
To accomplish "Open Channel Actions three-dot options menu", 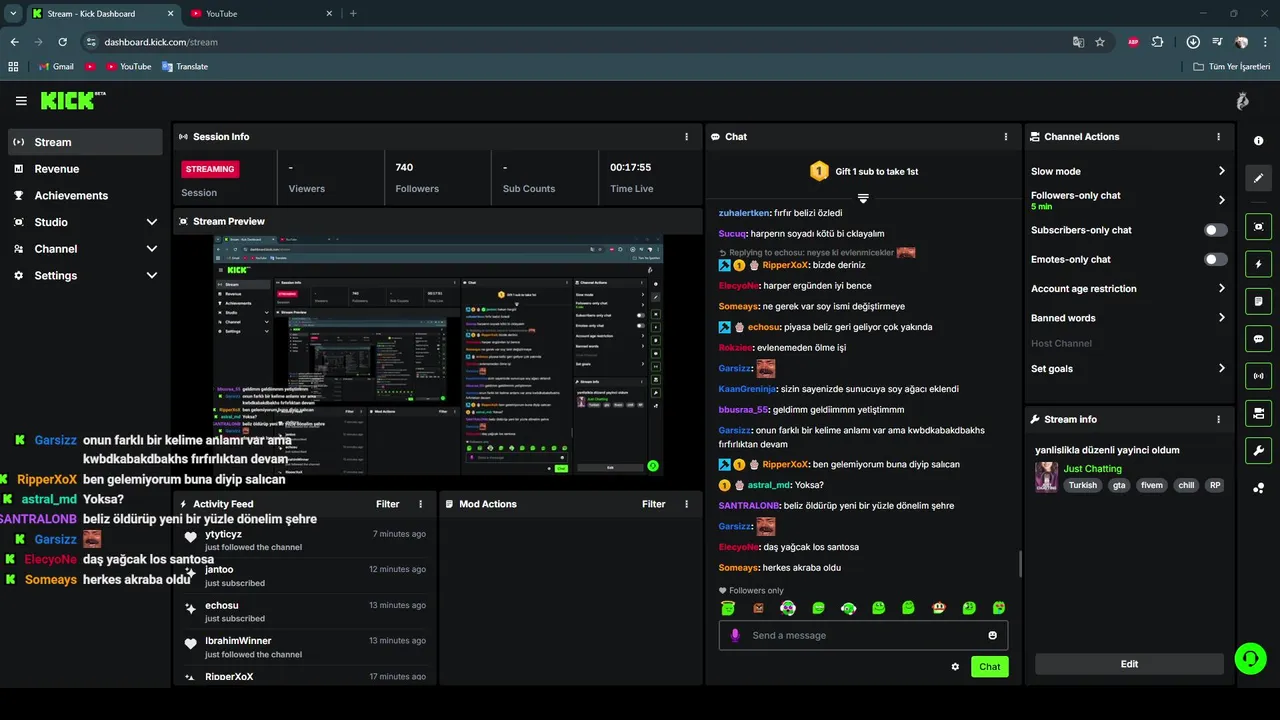I will click(x=1218, y=137).
